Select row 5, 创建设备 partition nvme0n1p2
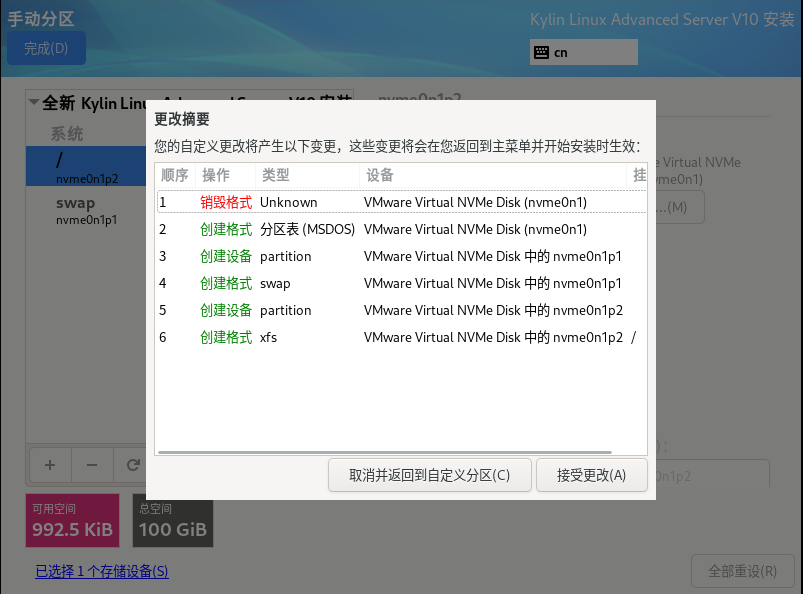 click(402, 310)
